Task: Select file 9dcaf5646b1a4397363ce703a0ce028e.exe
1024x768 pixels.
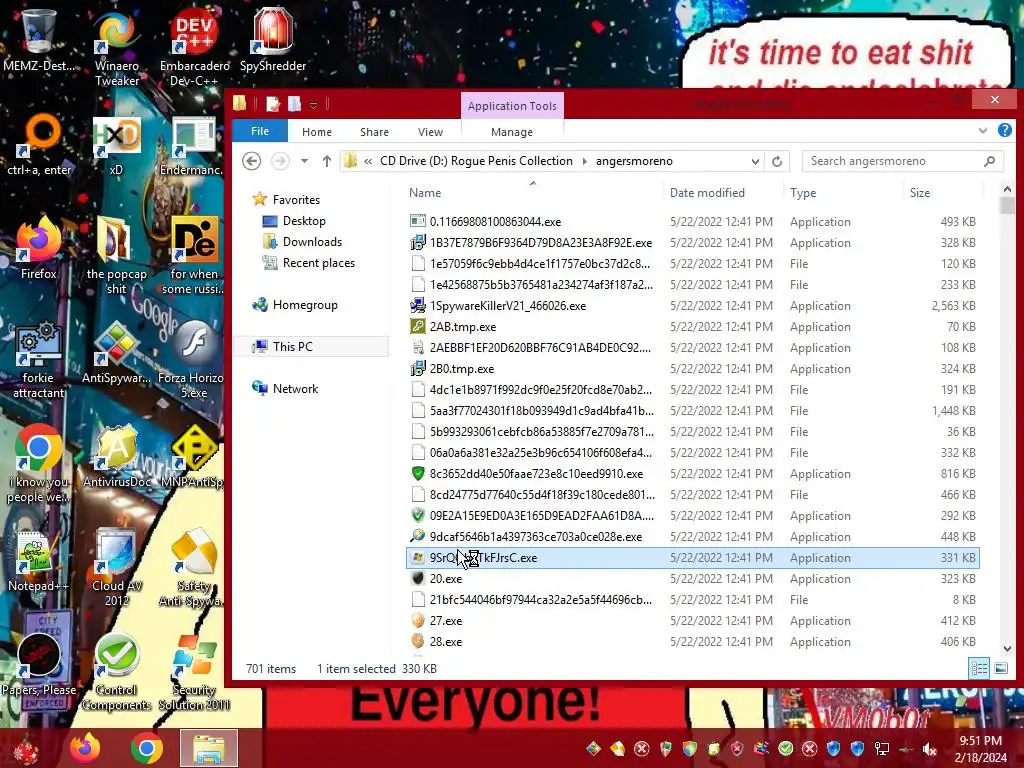Action: [x=692, y=537]
